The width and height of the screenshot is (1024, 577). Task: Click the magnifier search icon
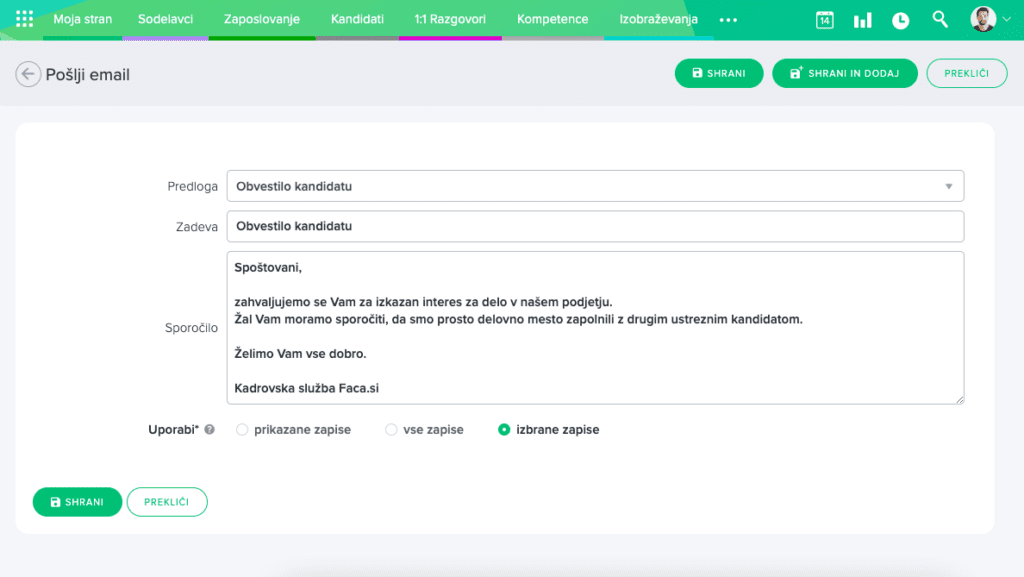[x=939, y=20]
